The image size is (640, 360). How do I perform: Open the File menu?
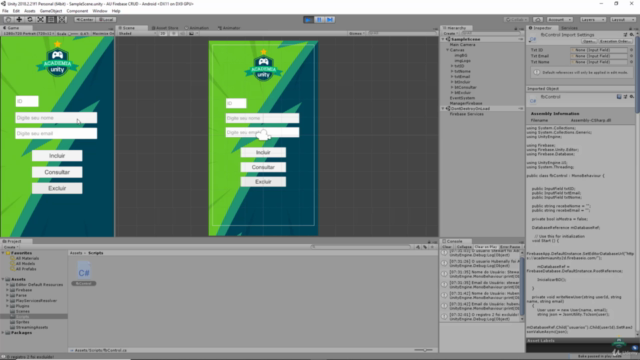coord(5,11)
